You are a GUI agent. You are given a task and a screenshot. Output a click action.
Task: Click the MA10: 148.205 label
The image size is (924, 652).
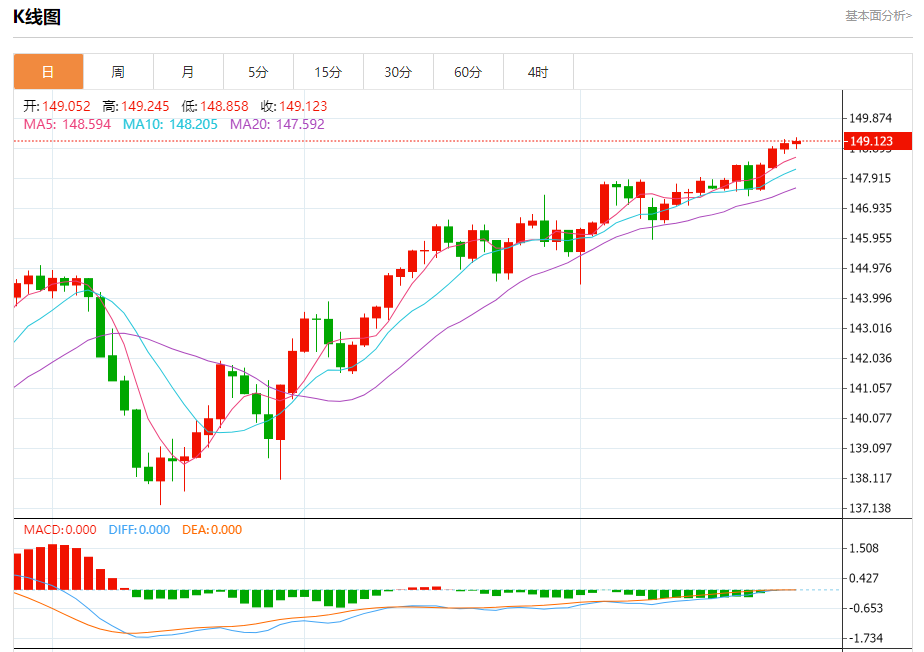pos(170,124)
